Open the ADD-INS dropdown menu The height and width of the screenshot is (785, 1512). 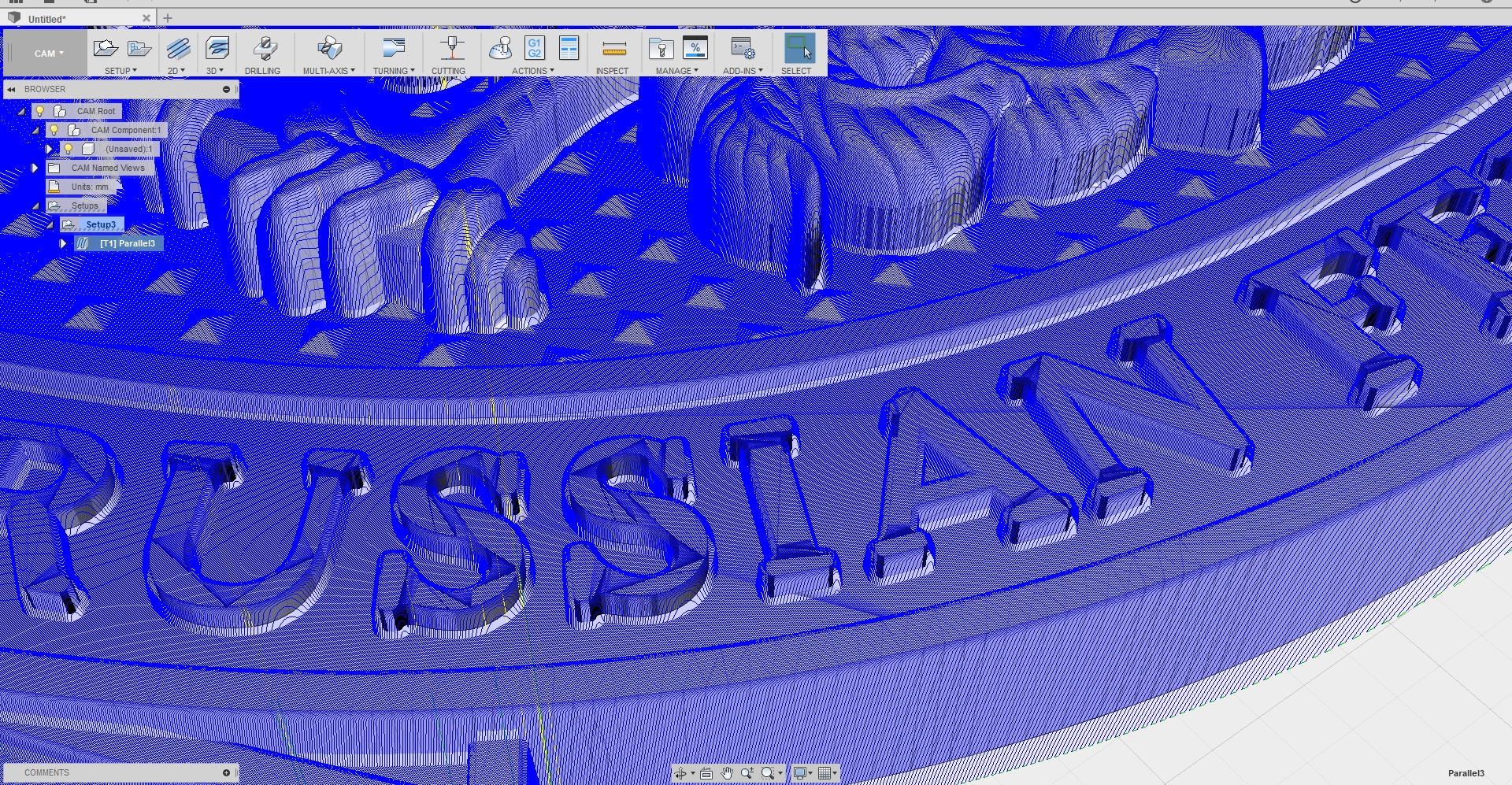pyautogui.click(x=743, y=71)
